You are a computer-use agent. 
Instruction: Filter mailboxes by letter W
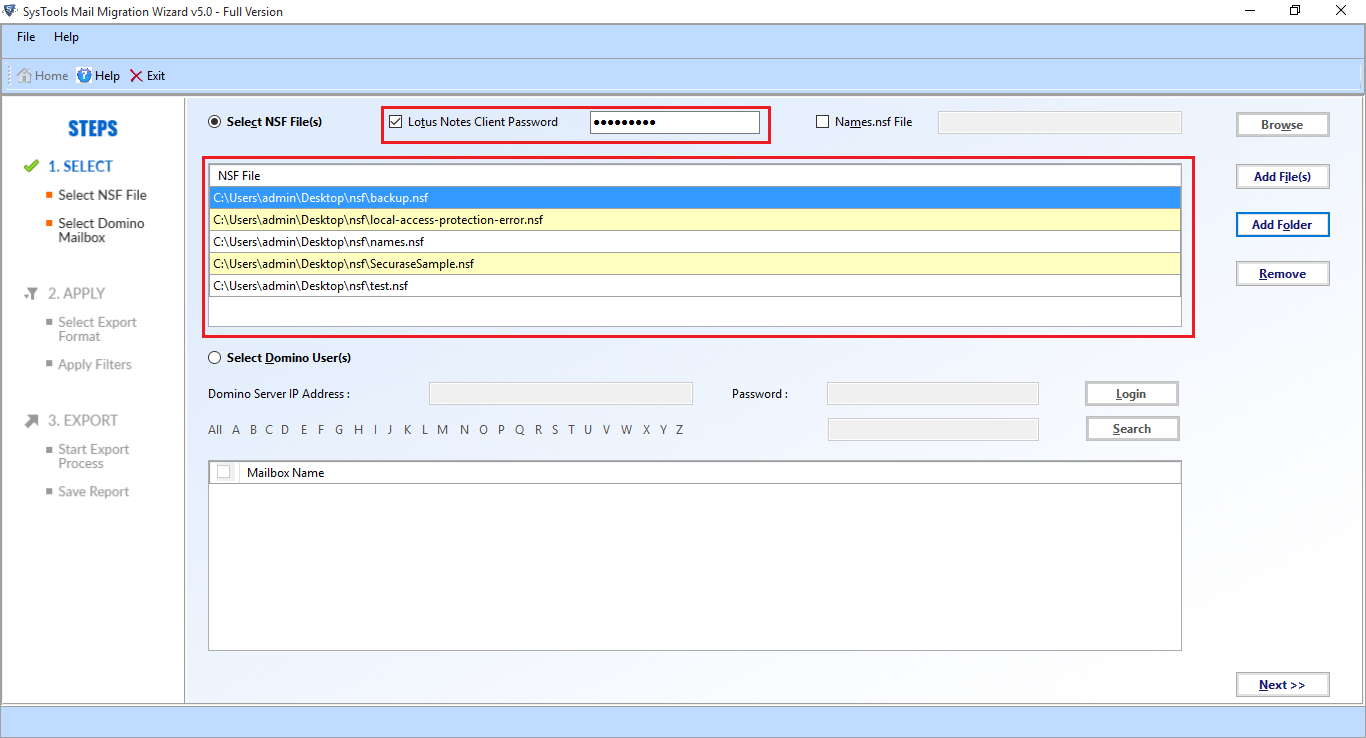626,430
